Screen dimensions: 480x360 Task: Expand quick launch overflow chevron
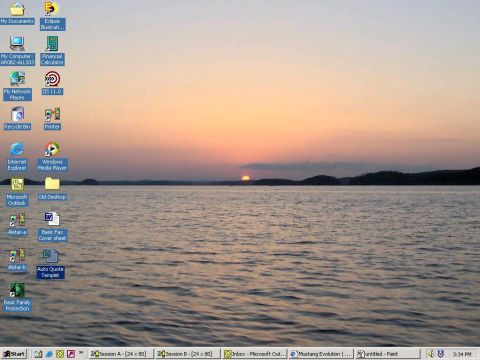pyautogui.click(x=81, y=352)
